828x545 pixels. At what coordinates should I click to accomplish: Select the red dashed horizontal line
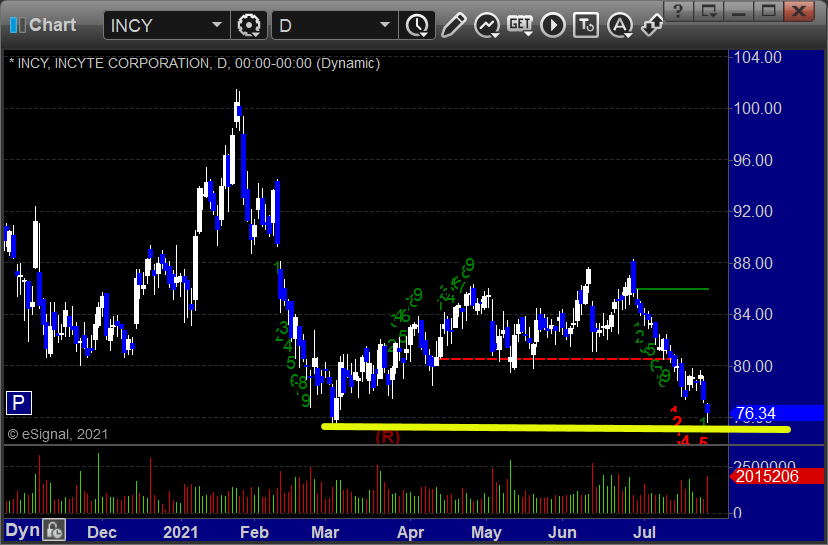tap(554, 359)
